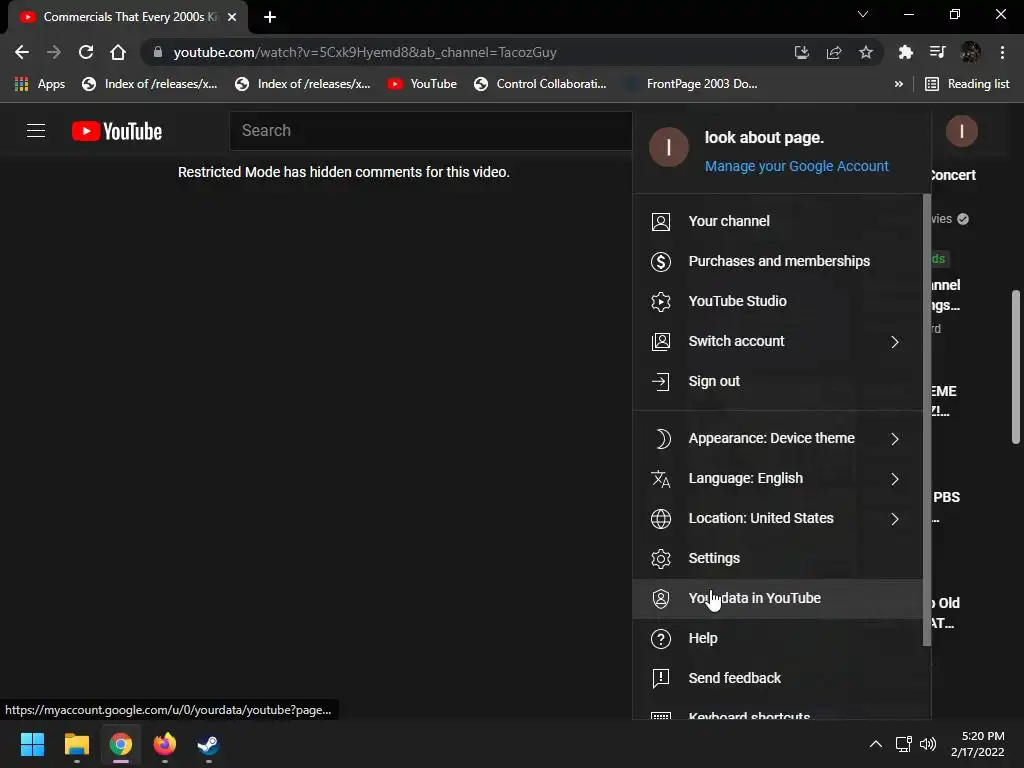Expand the Language submenu chevron
The height and width of the screenshot is (768, 1024).
coord(895,479)
